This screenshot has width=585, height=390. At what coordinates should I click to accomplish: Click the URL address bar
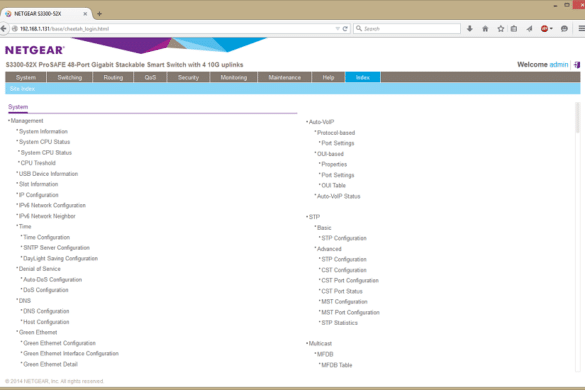point(175,29)
